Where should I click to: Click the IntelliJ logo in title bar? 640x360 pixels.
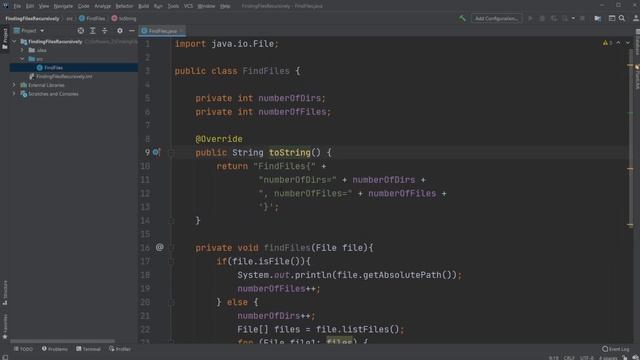pos(5,6)
